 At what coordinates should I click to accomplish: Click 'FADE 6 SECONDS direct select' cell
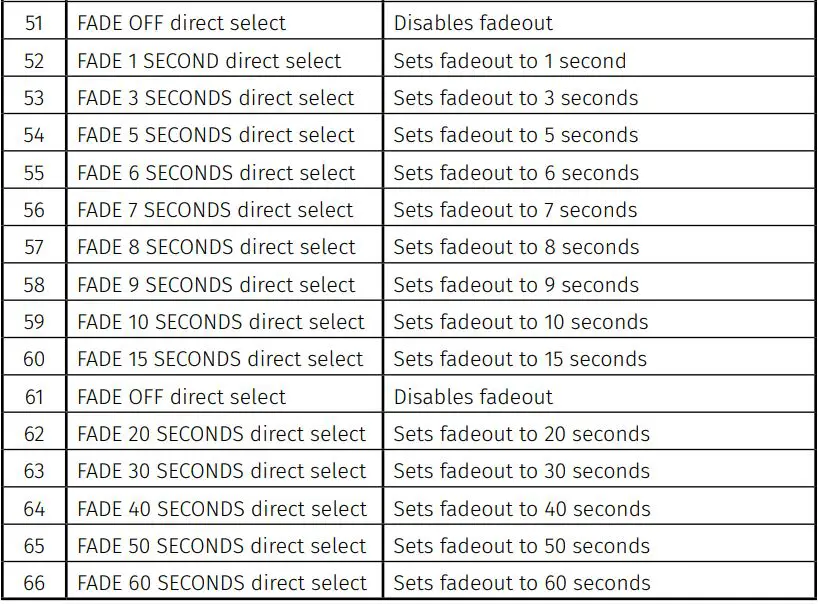pyautogui.click(x=216, y=173)
